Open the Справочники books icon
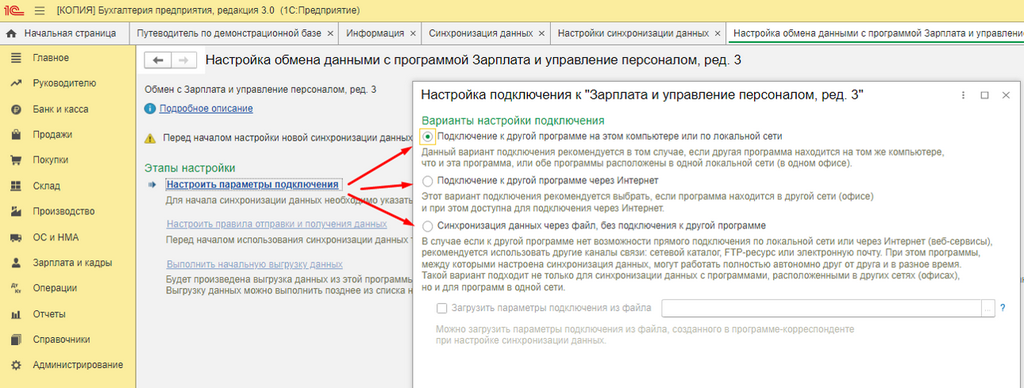The image size is (1024, 388). (16, 340)
